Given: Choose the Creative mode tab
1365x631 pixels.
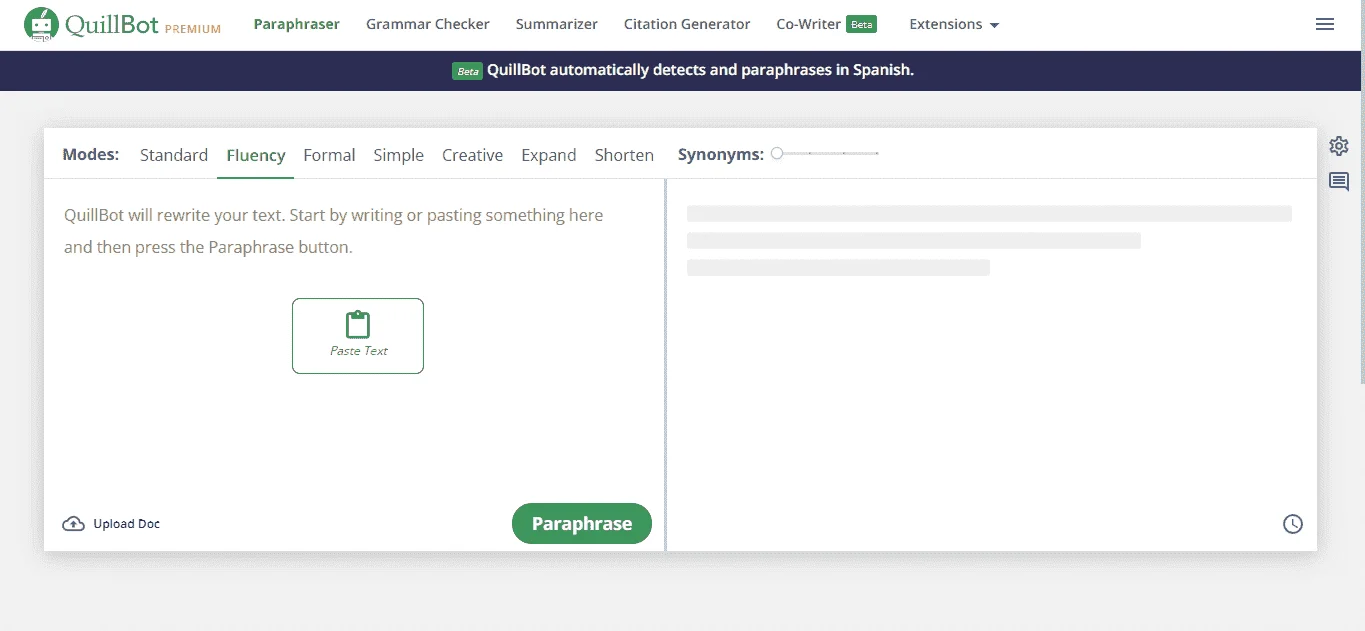Looking at the screenshot, I should click(x=473, y=155).
